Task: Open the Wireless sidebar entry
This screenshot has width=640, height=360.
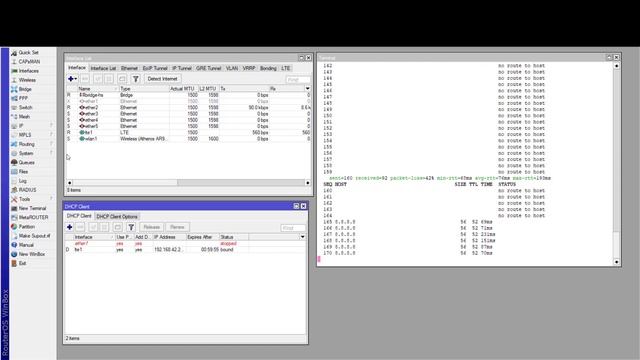Action: point(27,80)
